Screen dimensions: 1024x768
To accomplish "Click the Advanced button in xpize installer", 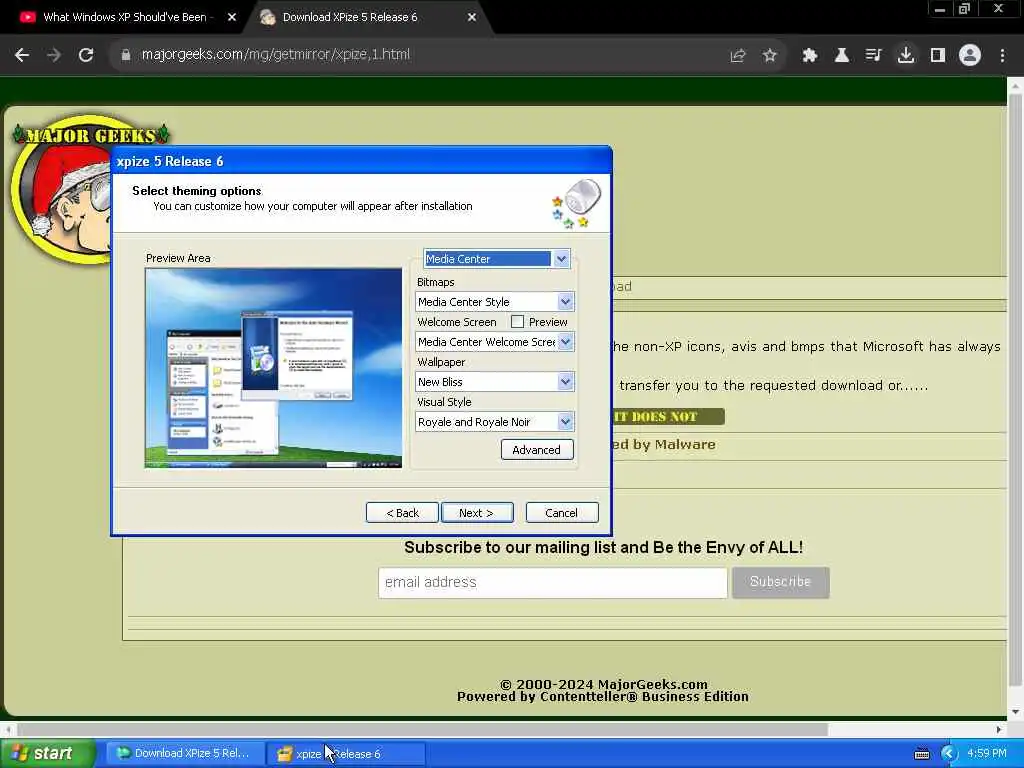I will (x=537, y=449).
